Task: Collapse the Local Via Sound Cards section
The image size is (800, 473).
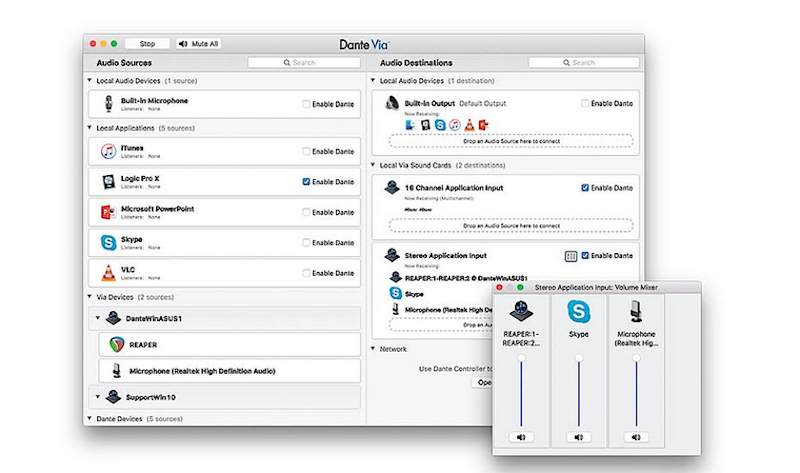Action: 373,165
